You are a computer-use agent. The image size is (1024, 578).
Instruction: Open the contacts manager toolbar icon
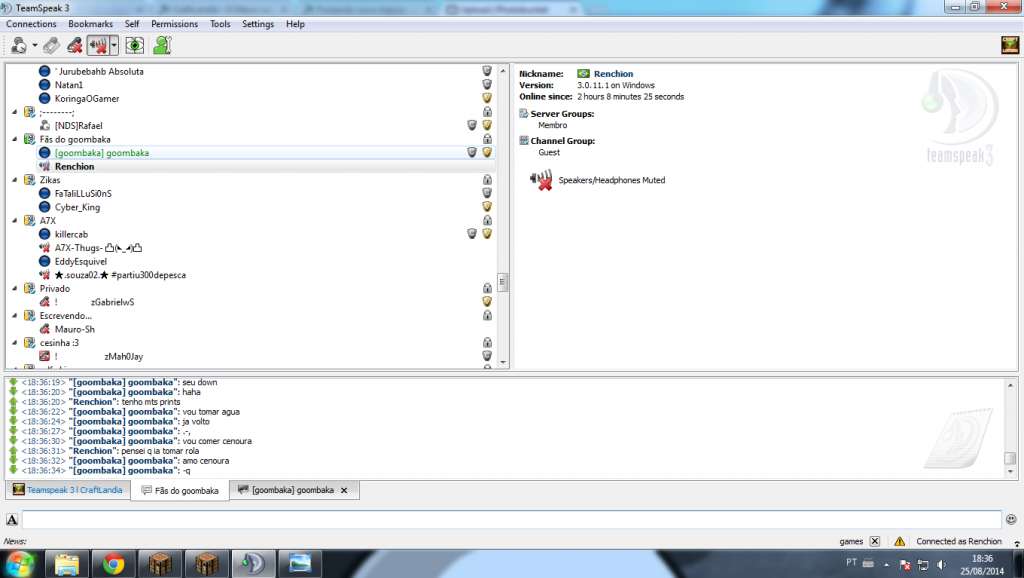click(162, 45)
